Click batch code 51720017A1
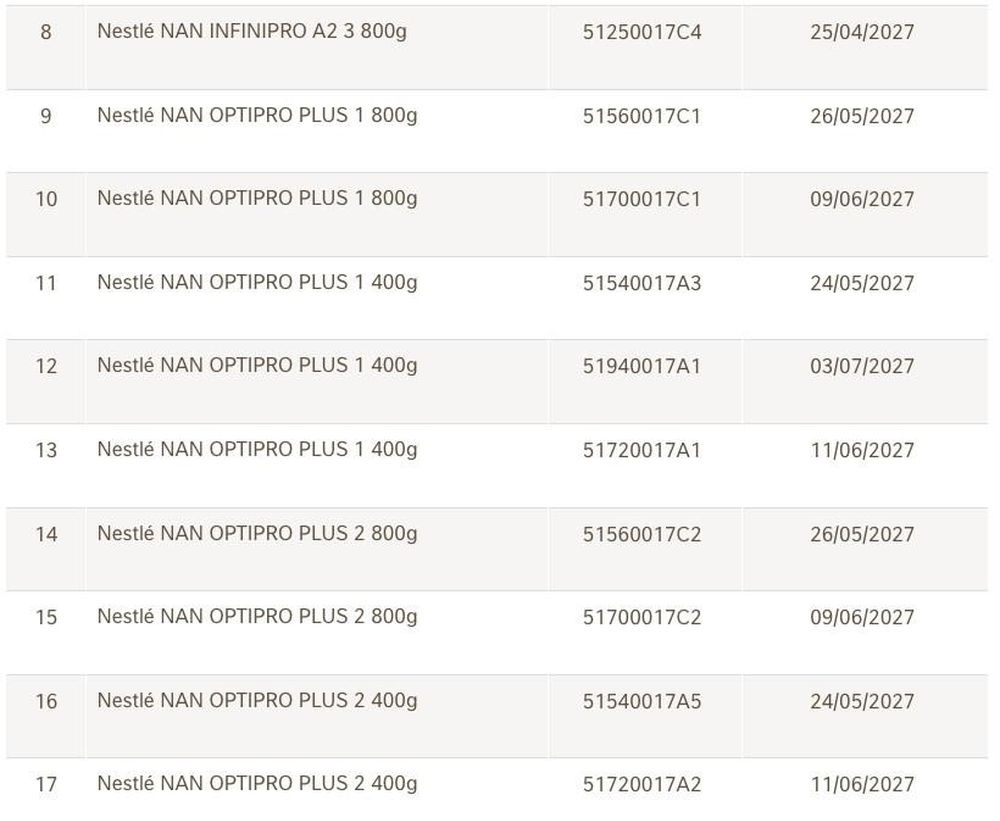Viewport: 1000px width, 821px height. [642, 450]
